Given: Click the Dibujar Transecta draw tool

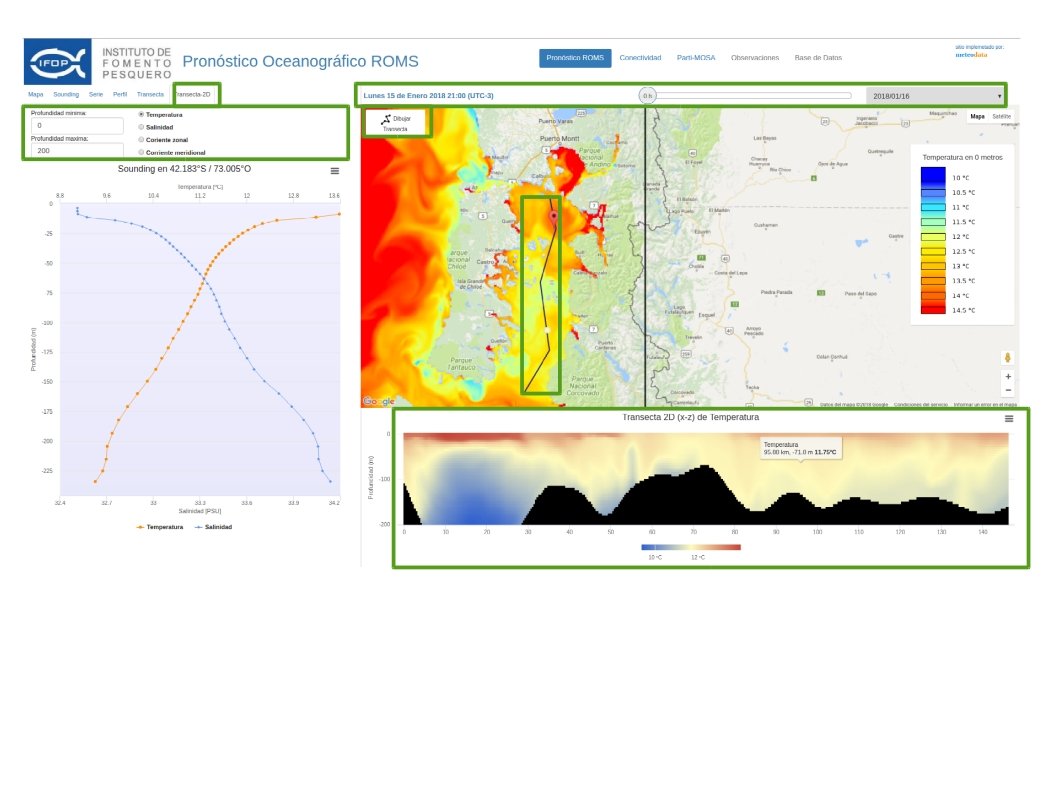Looking at the screenshot, I should click(395, 123).
